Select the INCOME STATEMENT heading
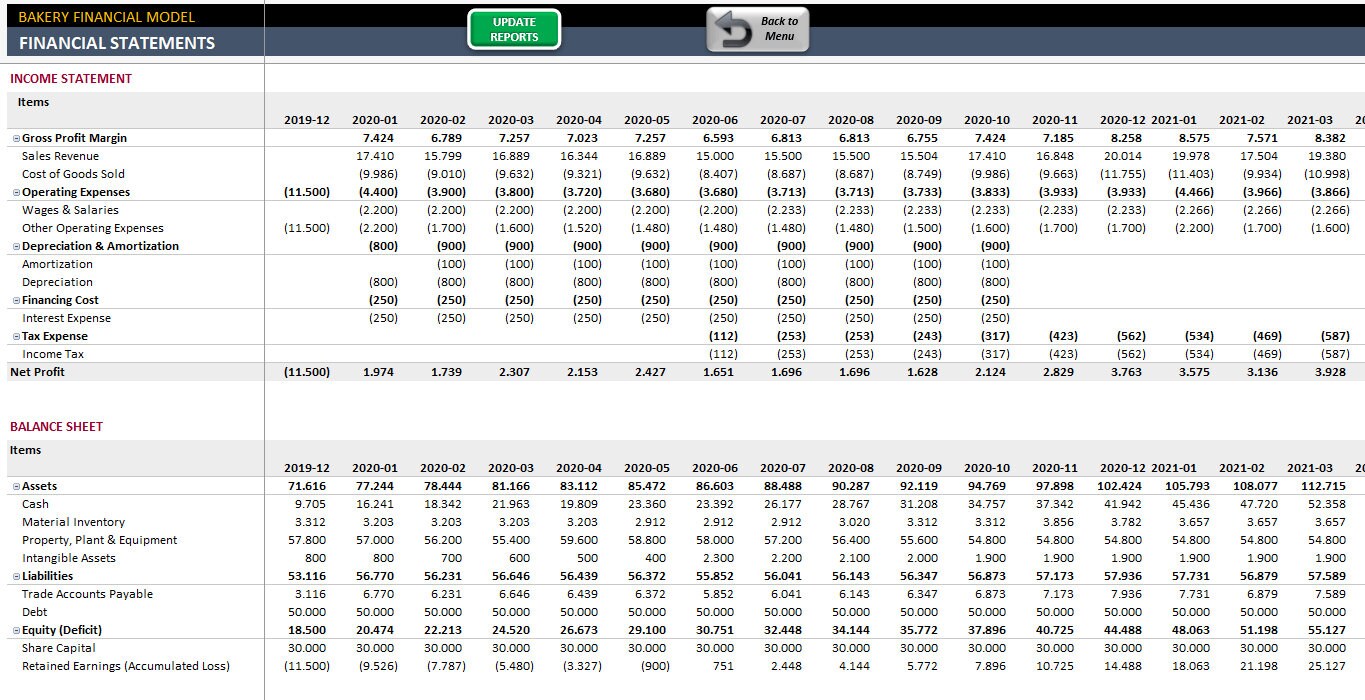 72,78
